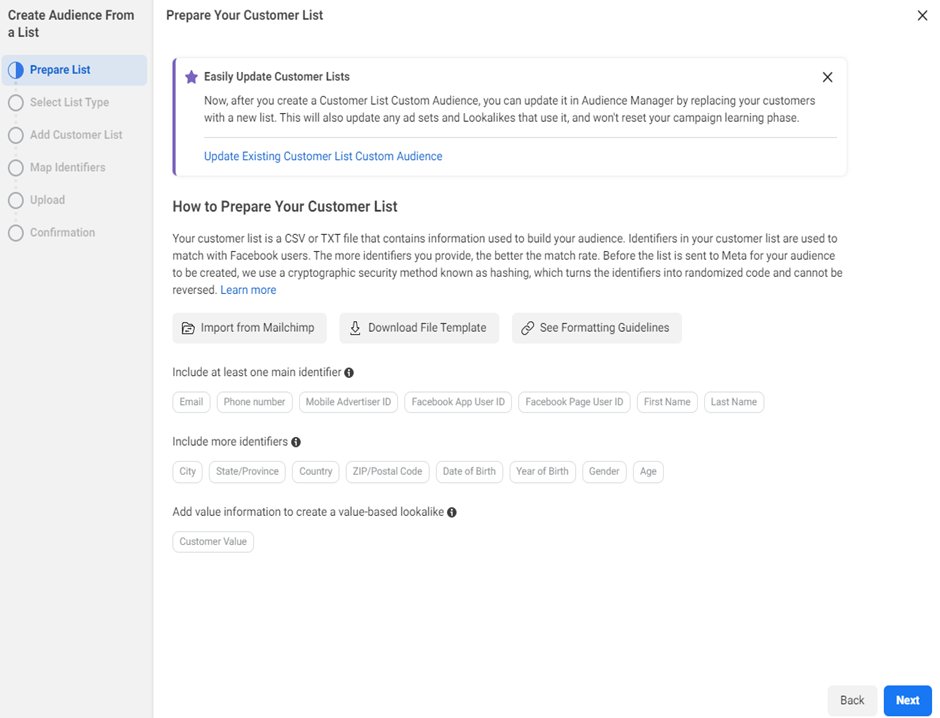Open the Confirmation step
The width and height of the screenshot is (940, 718).
pos(62,233)
